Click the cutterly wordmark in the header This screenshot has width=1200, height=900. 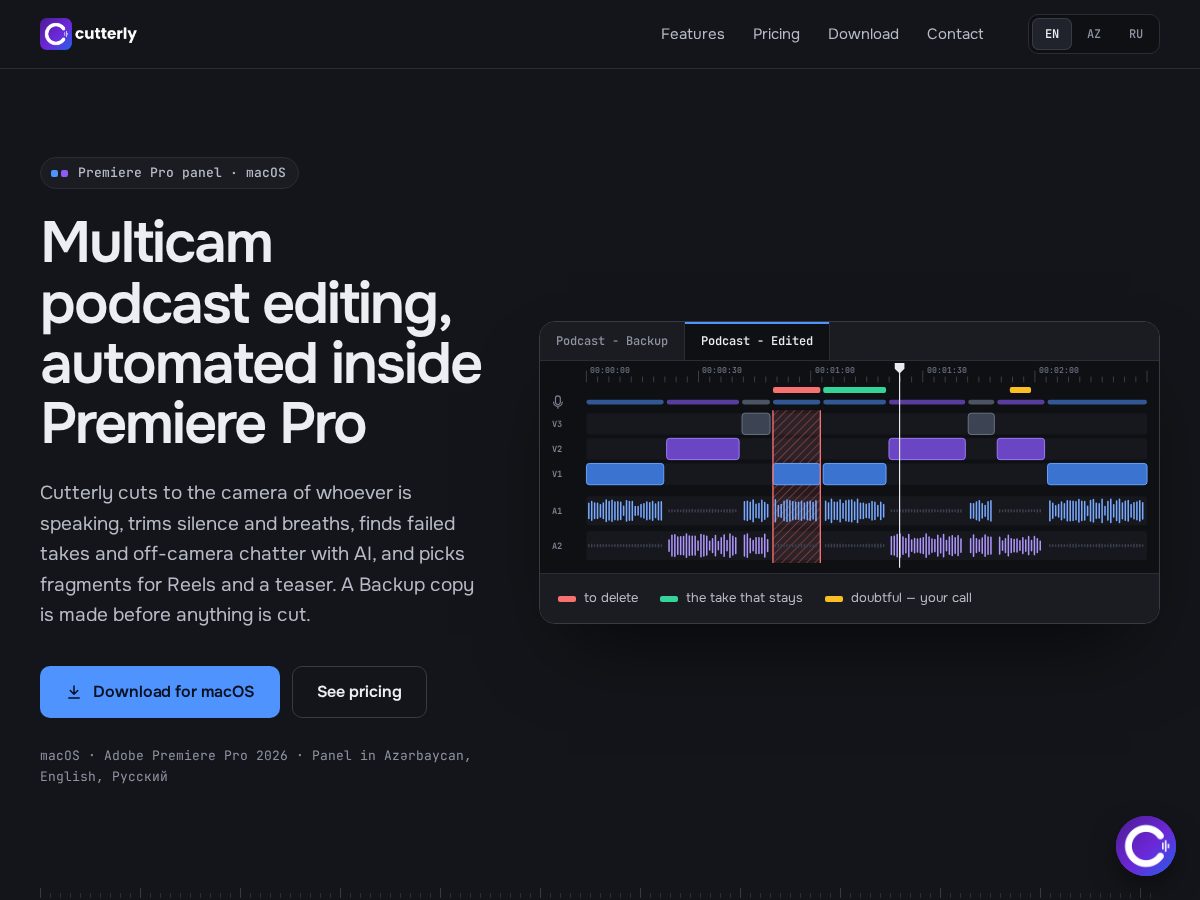point(106,34)
